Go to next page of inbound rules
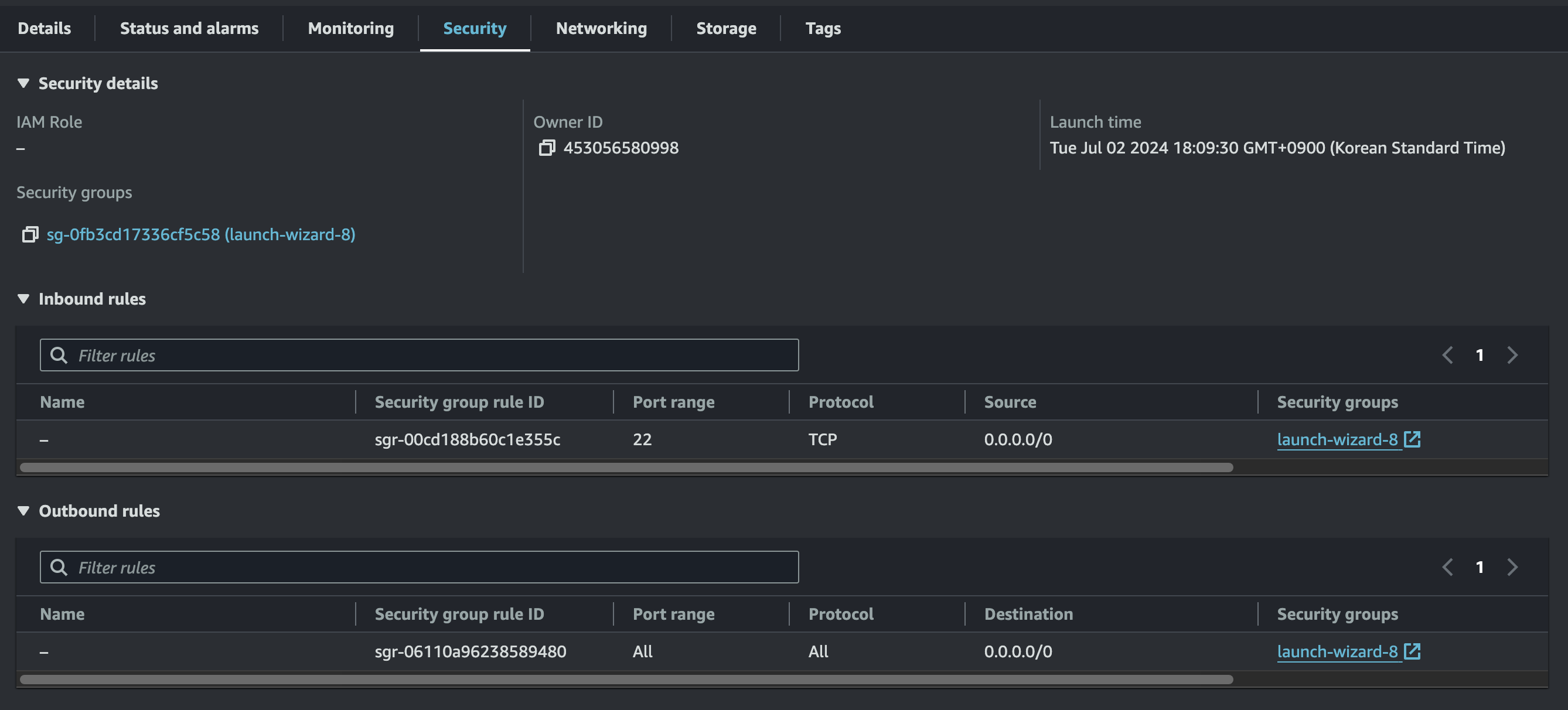 point(1514,354)
